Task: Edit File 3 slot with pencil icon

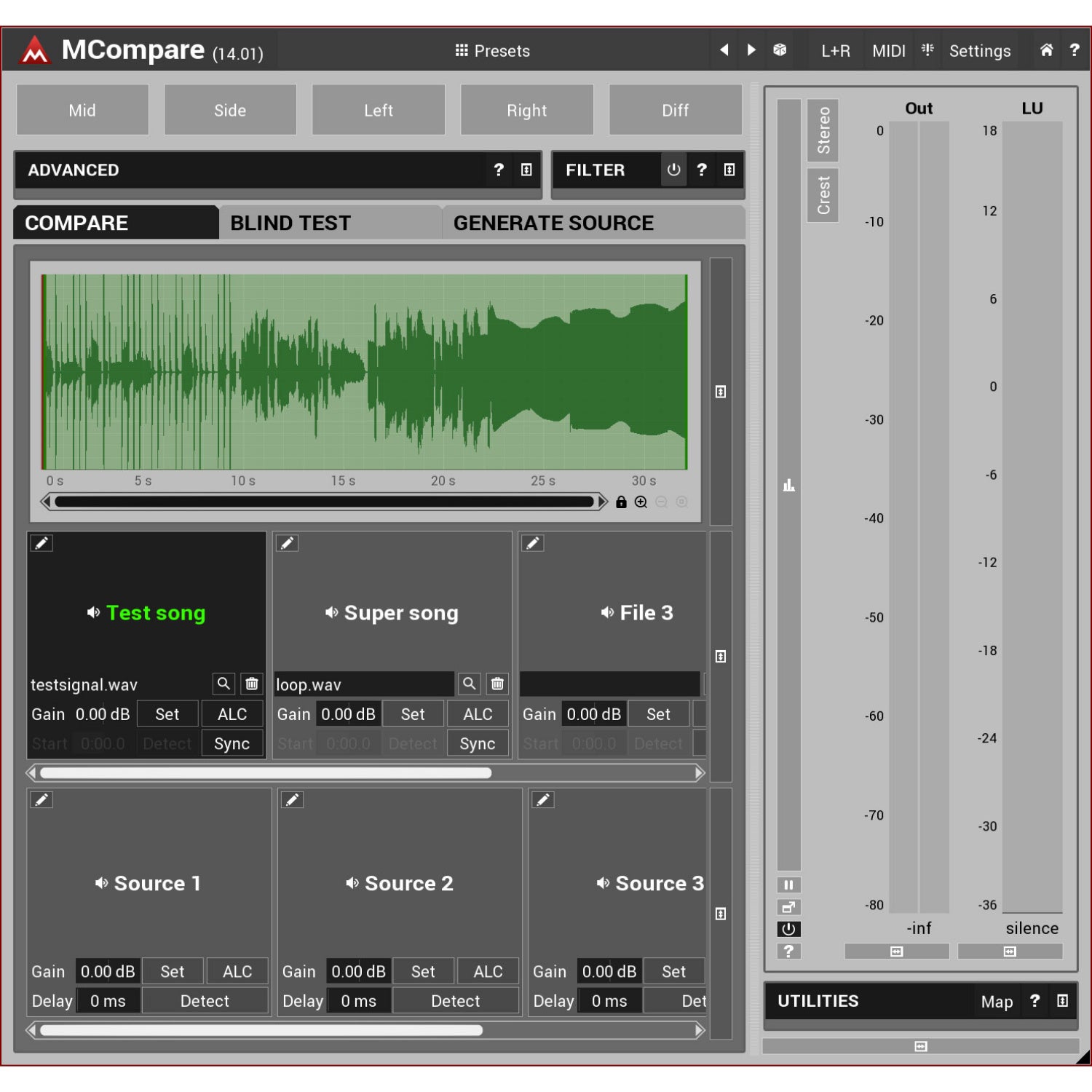Action: coord(533,543)
